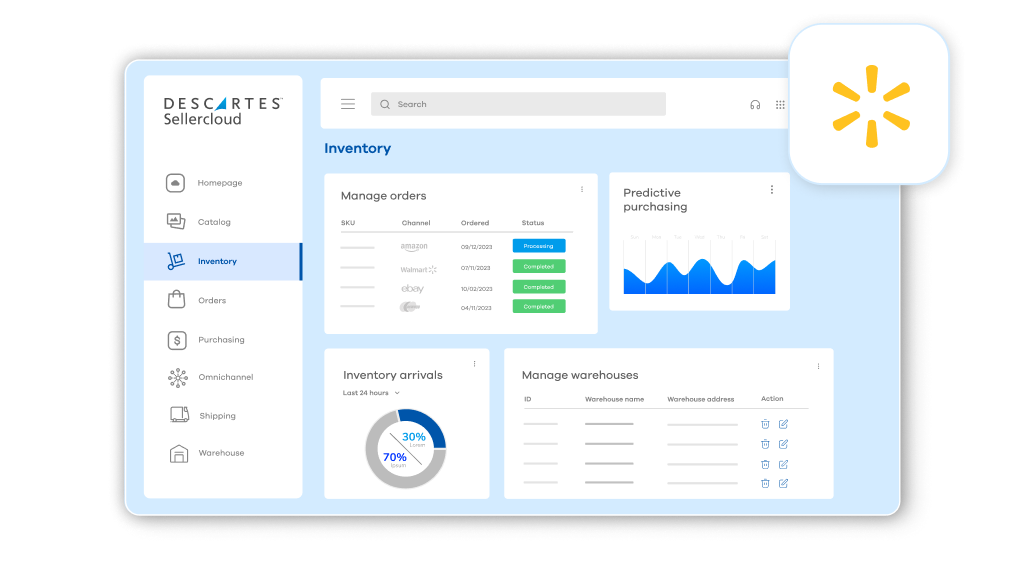Click the Walmart logo tile
The image size is (1024, 576).
click(869, 103)
